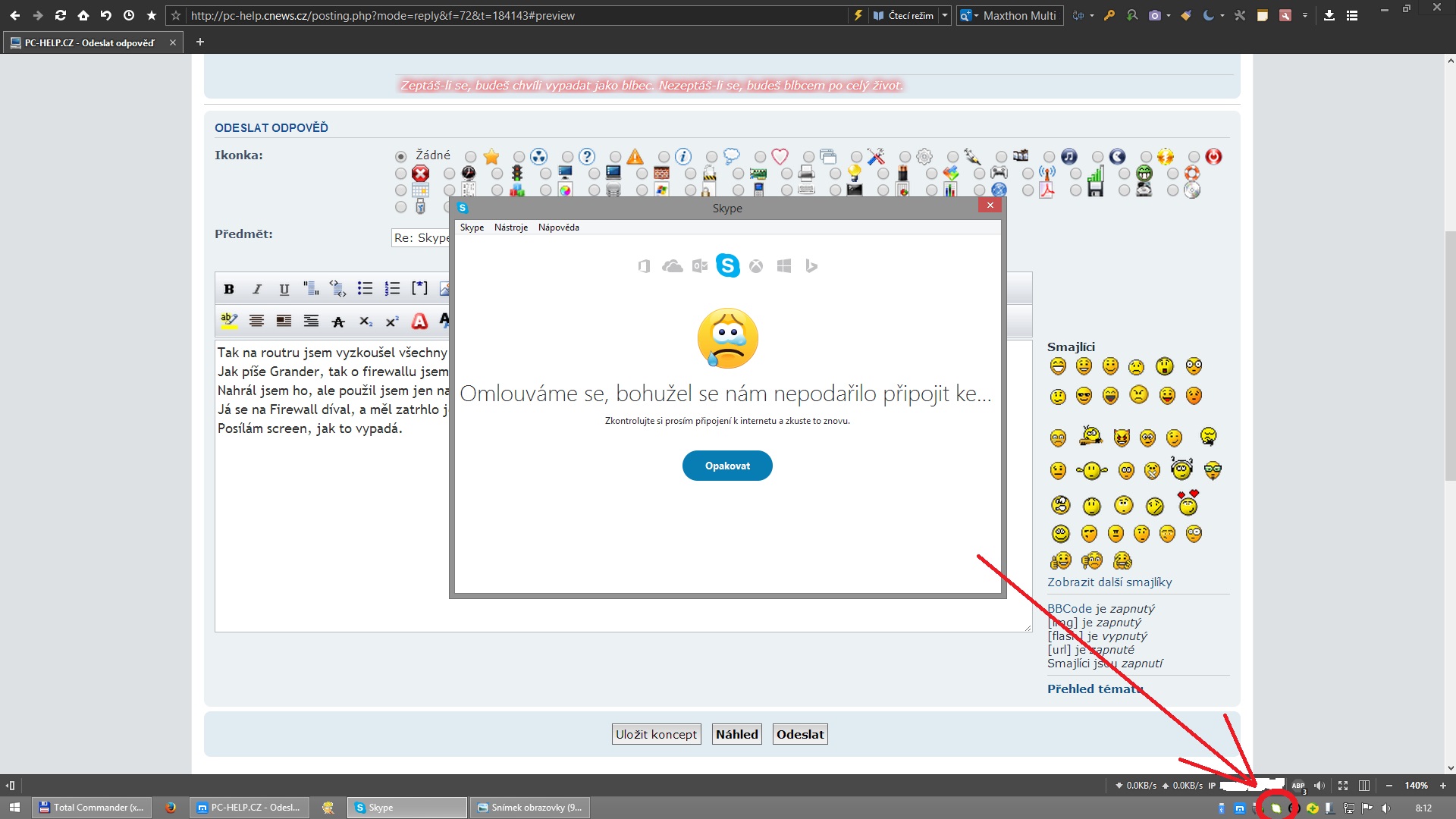This screenshot has width=1456, height=819.
Task: Click into the Předmět subject field
Action: click(x=422, y=238)
